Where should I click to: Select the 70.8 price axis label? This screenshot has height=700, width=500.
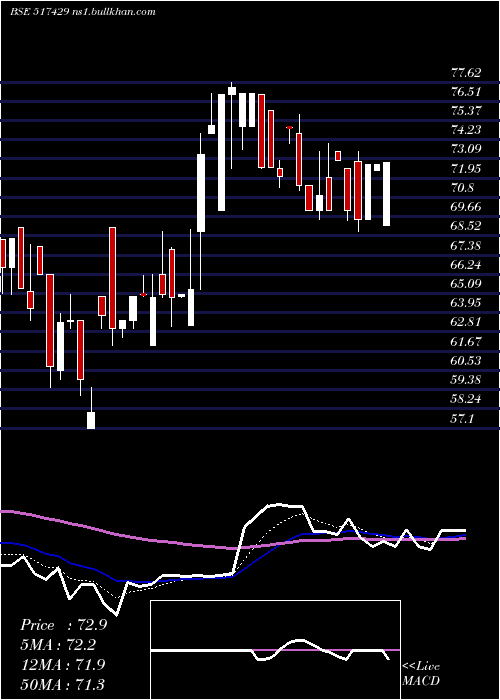pyautogui.click(x=462, y=188)
